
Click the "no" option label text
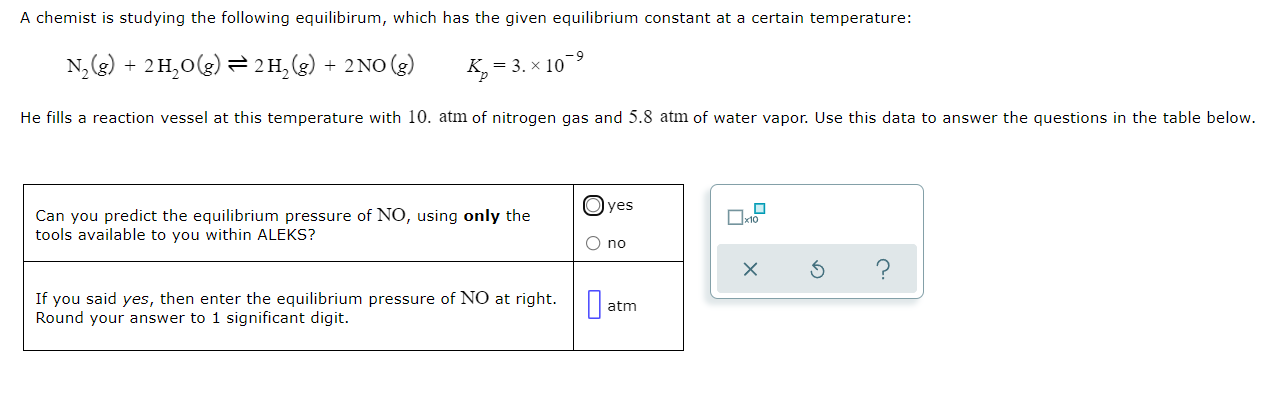(x=617, y=243)
